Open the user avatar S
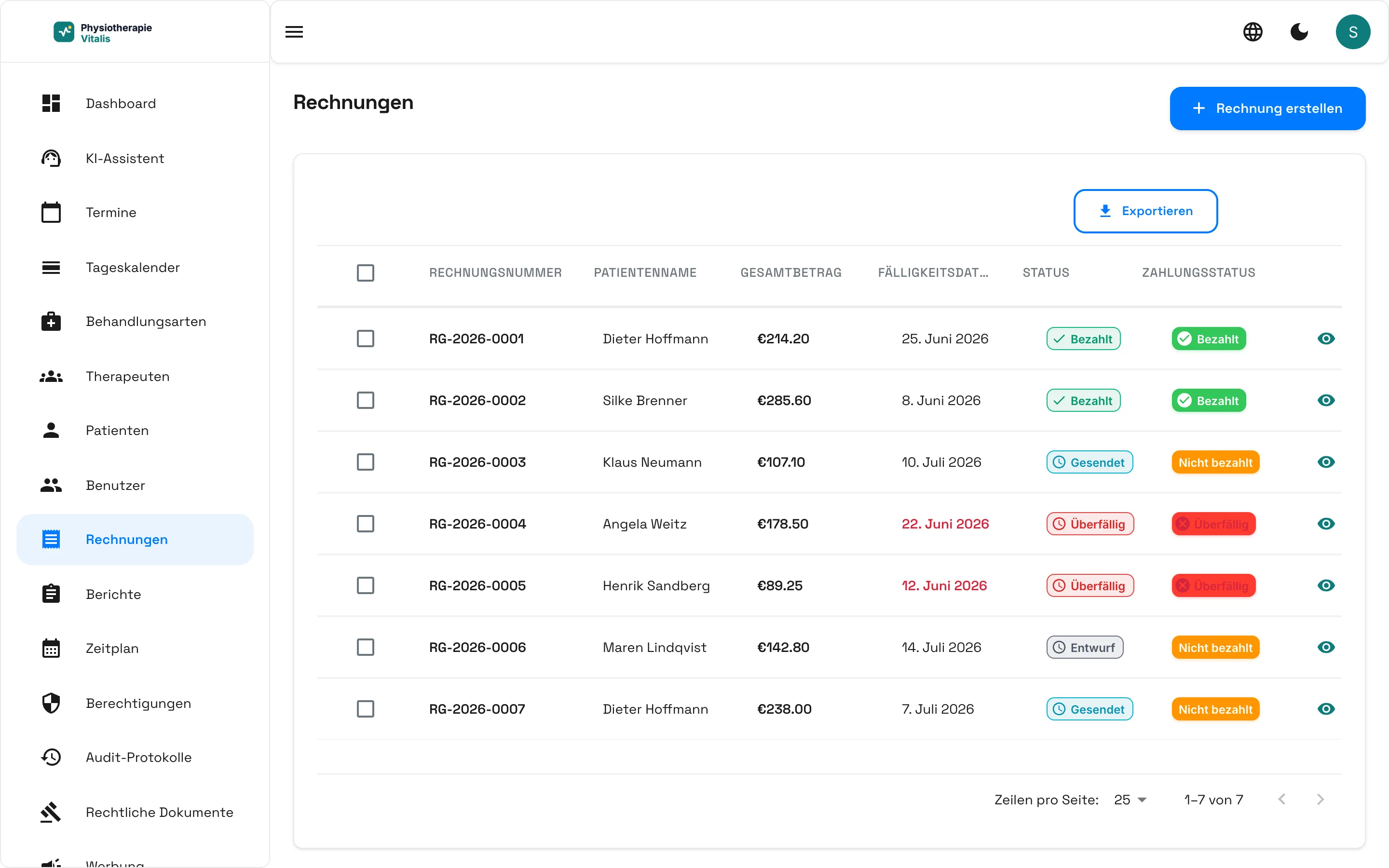The width and height of the screenshot is (1389, 868). pos(1352,31)
